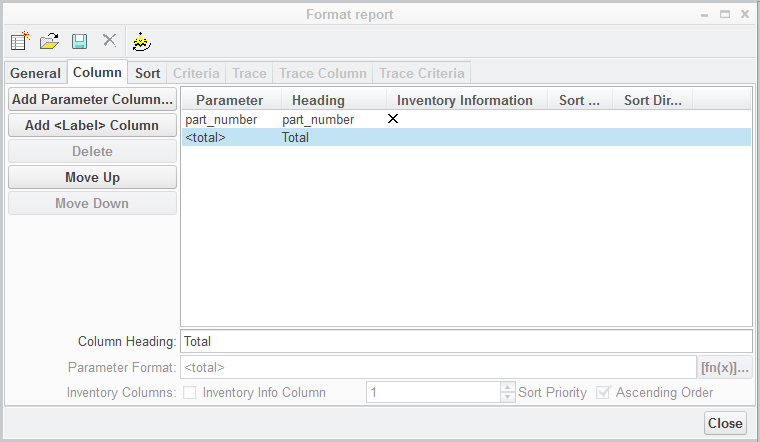760x442 pixels.
Task: Decrease the Sort Priority value
Action: click(507, 397)
